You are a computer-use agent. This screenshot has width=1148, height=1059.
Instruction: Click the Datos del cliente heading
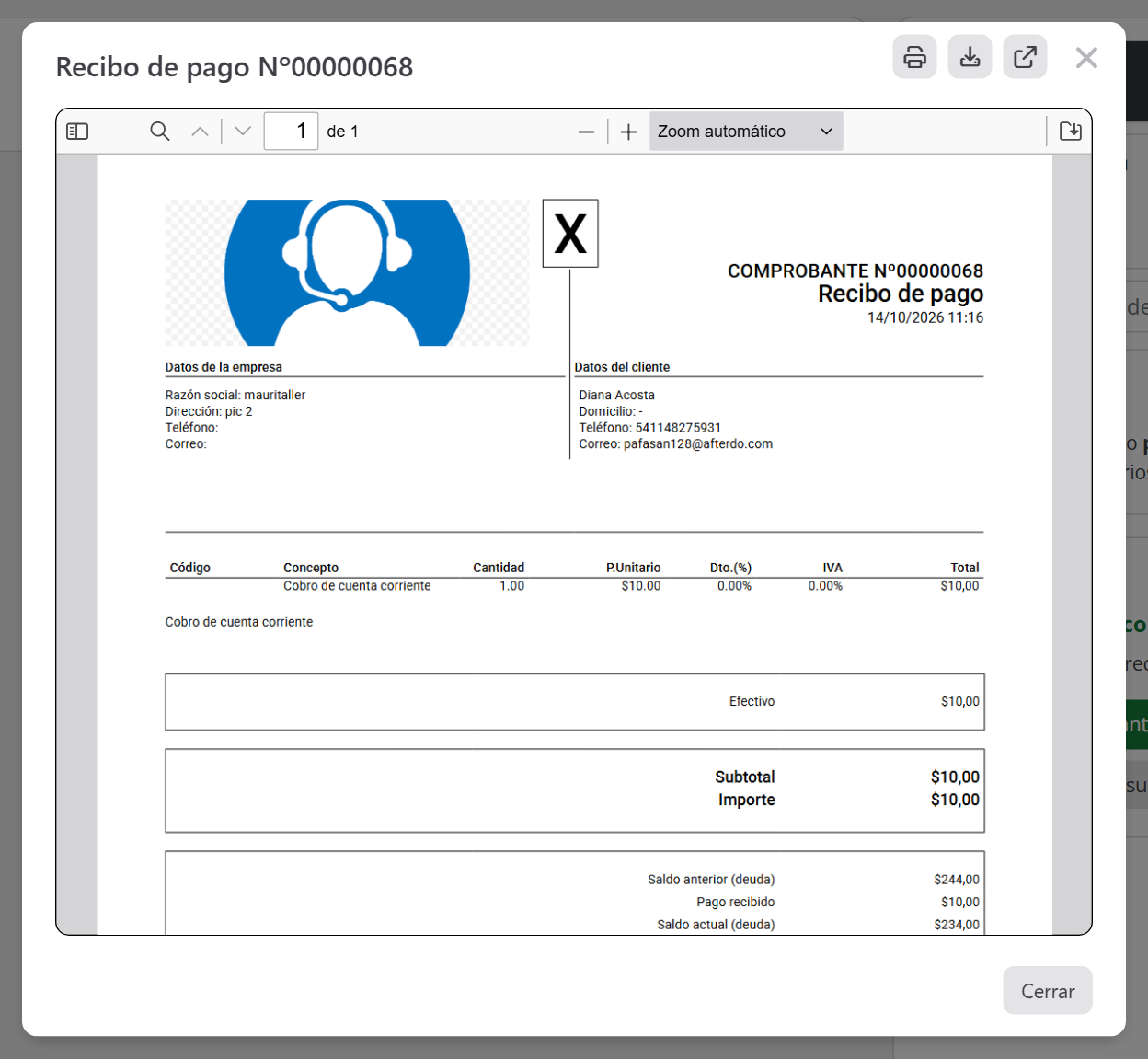tap(622, 367)
